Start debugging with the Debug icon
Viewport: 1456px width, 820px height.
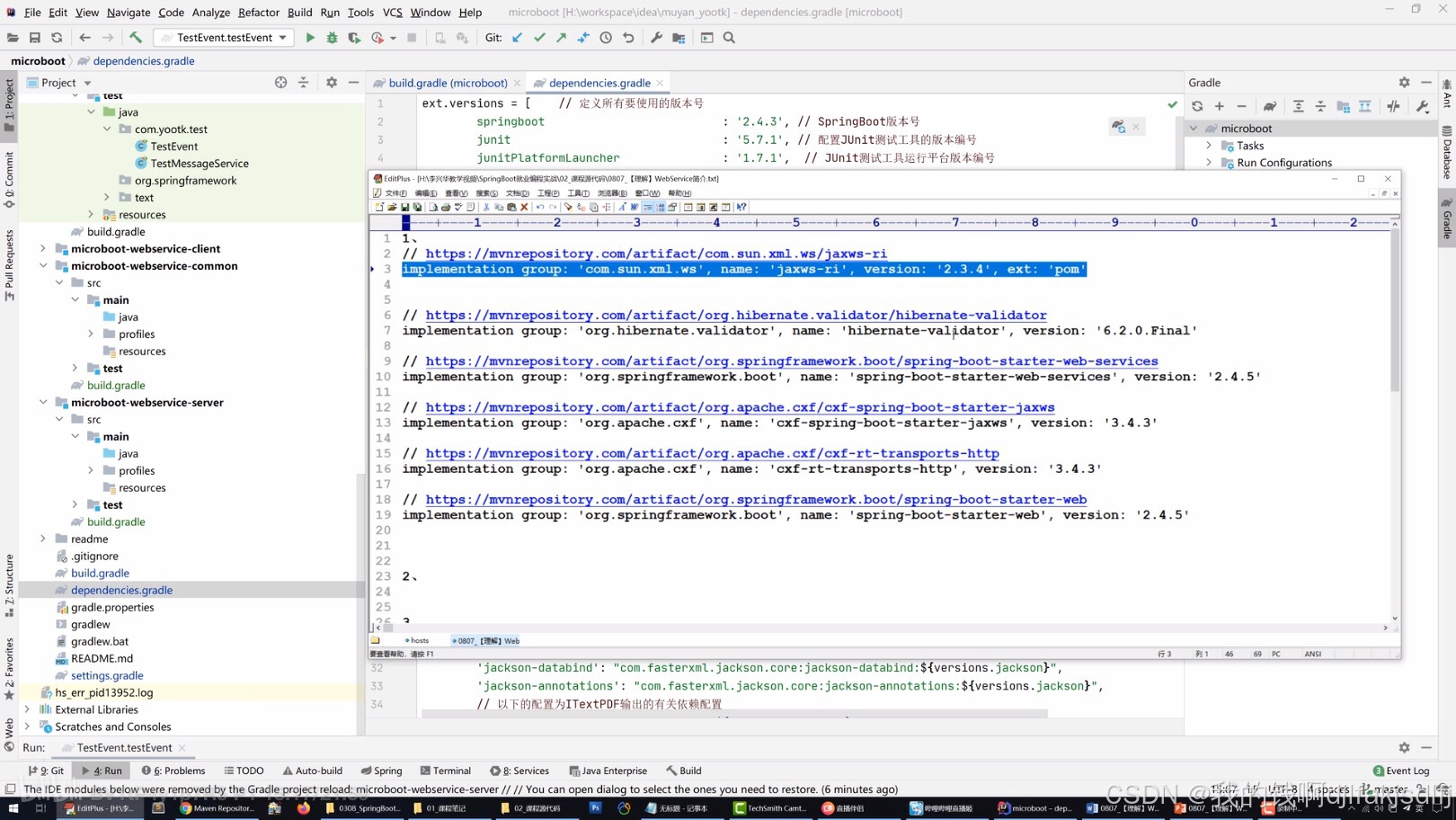(x=332, y=38)
